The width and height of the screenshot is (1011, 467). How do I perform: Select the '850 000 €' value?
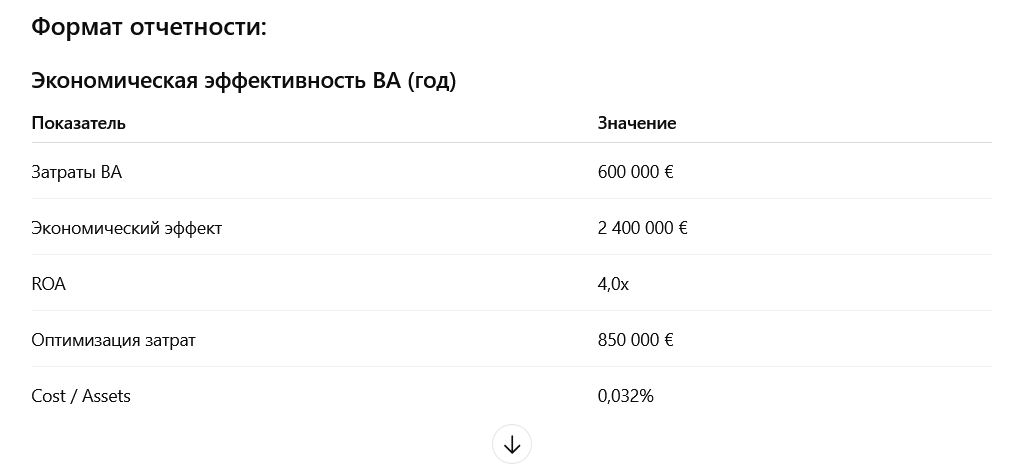tap(635, 340)
